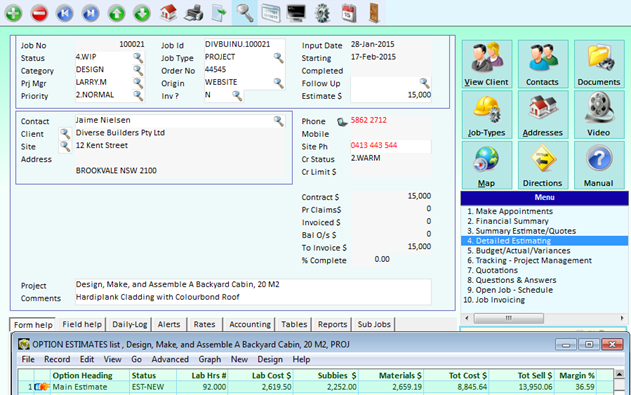Switch to Form help tab
The image size is (631, 395).
click(x=33, y=325)
